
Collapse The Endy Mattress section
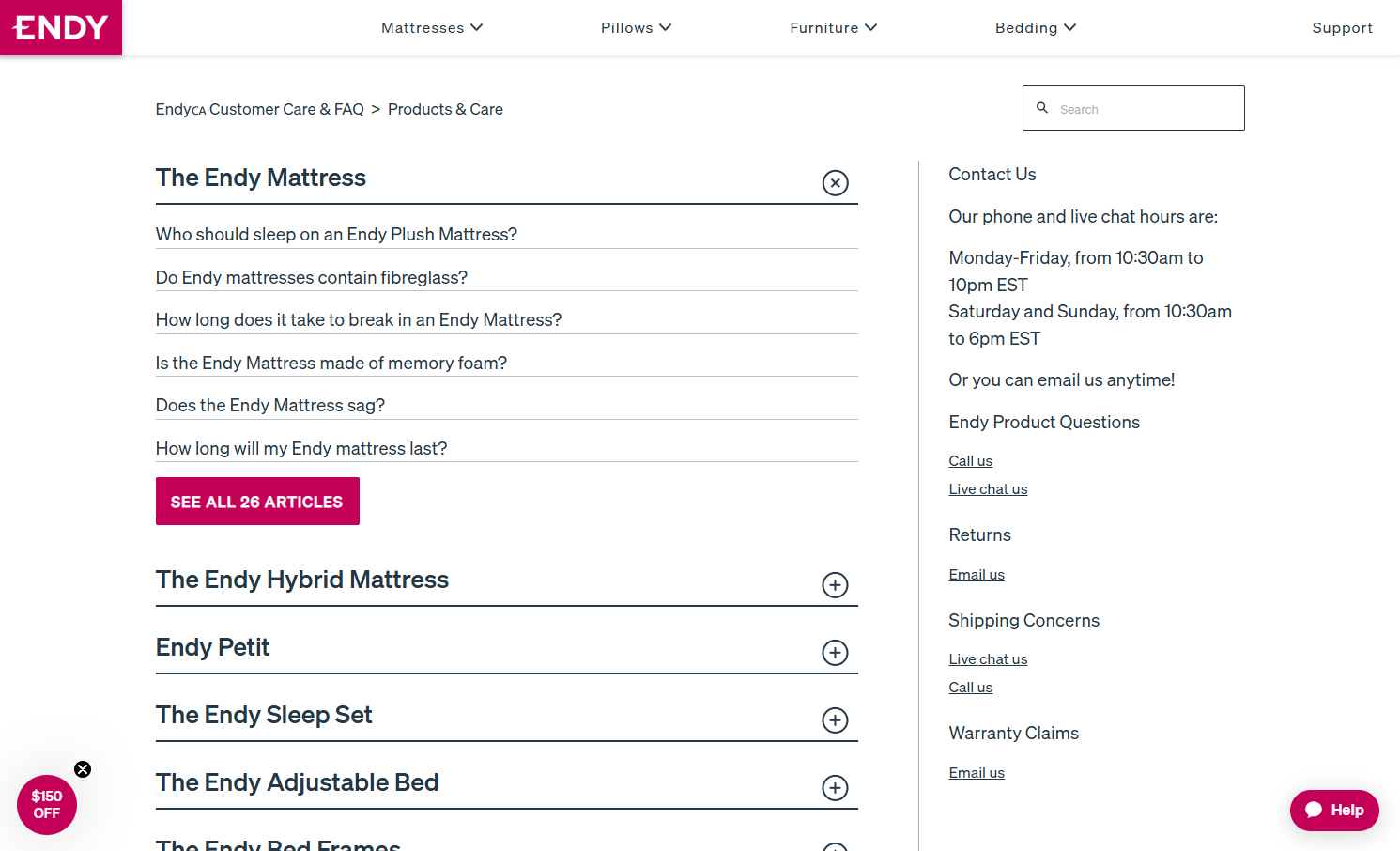pyautogui.click(x=835, y=182)
